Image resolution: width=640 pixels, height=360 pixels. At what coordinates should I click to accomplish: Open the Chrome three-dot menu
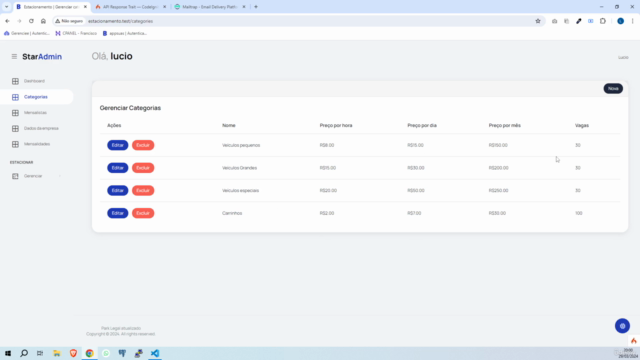coord(633,21)
